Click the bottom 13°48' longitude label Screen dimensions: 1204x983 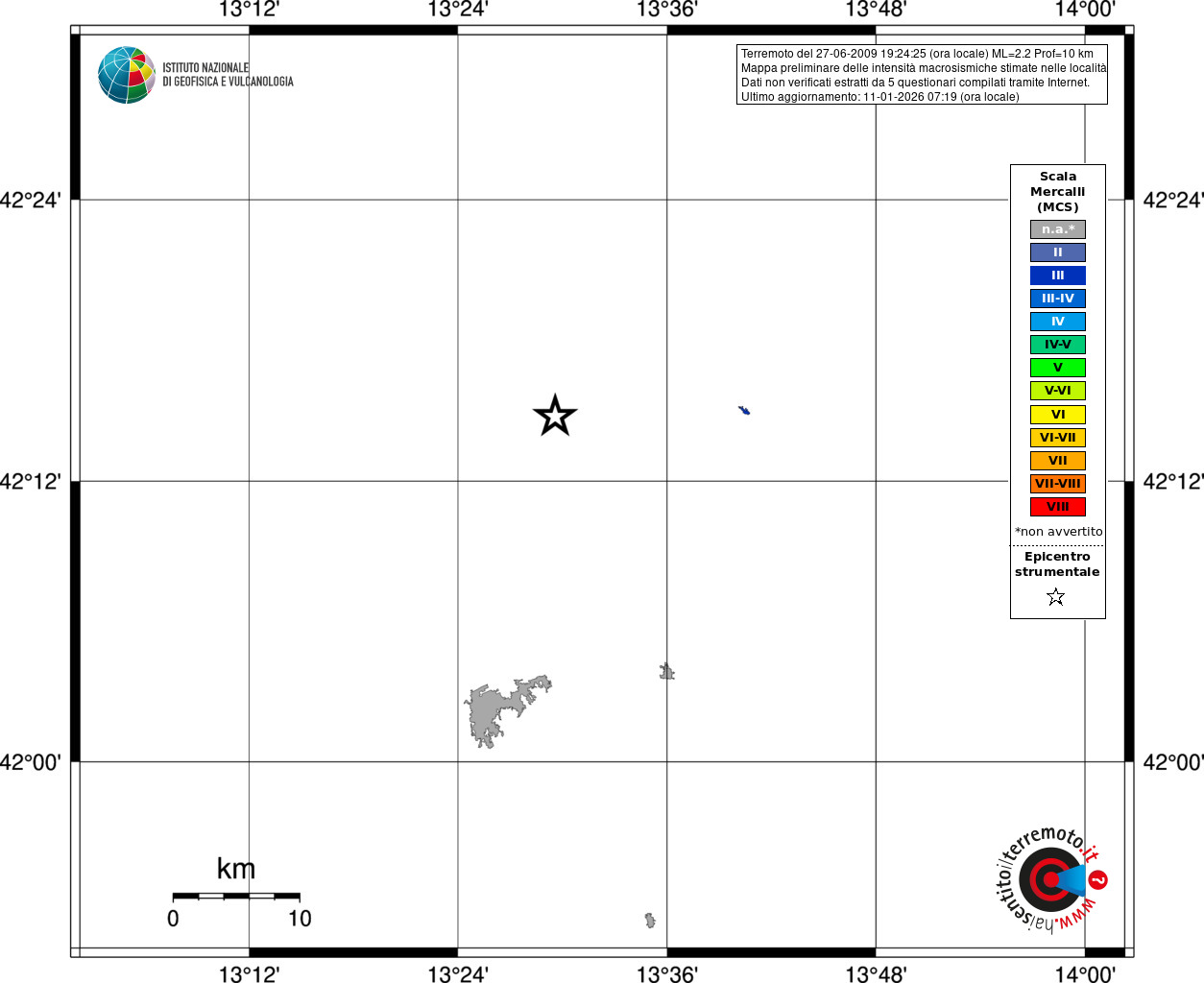coord(876,974)
